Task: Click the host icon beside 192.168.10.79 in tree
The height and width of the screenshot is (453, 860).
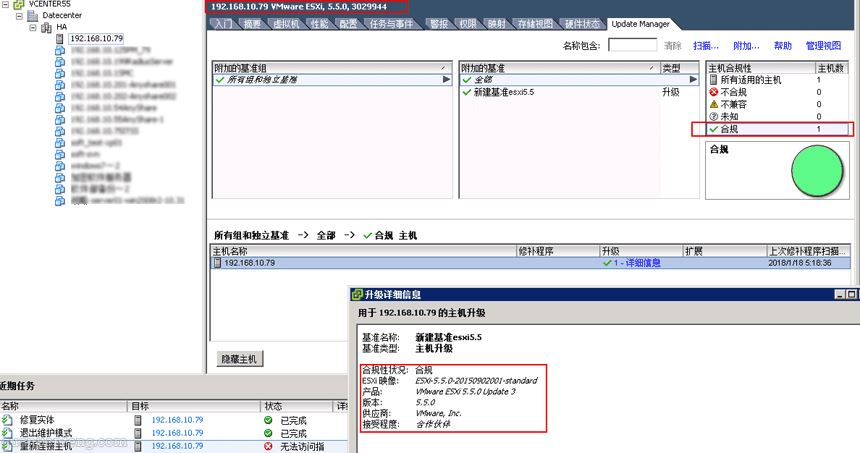Action: pyautogui.click(x=59, y=38)
